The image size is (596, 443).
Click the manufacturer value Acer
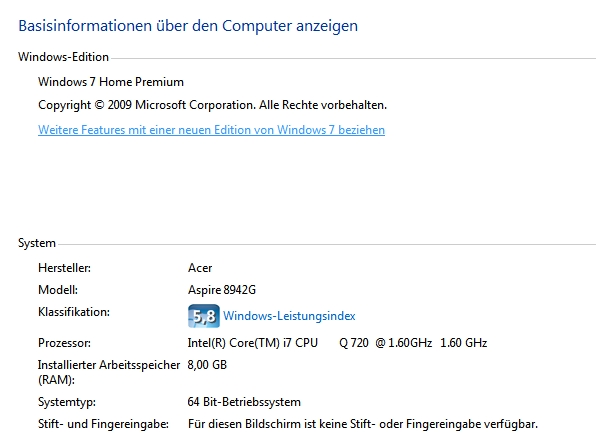200,268
